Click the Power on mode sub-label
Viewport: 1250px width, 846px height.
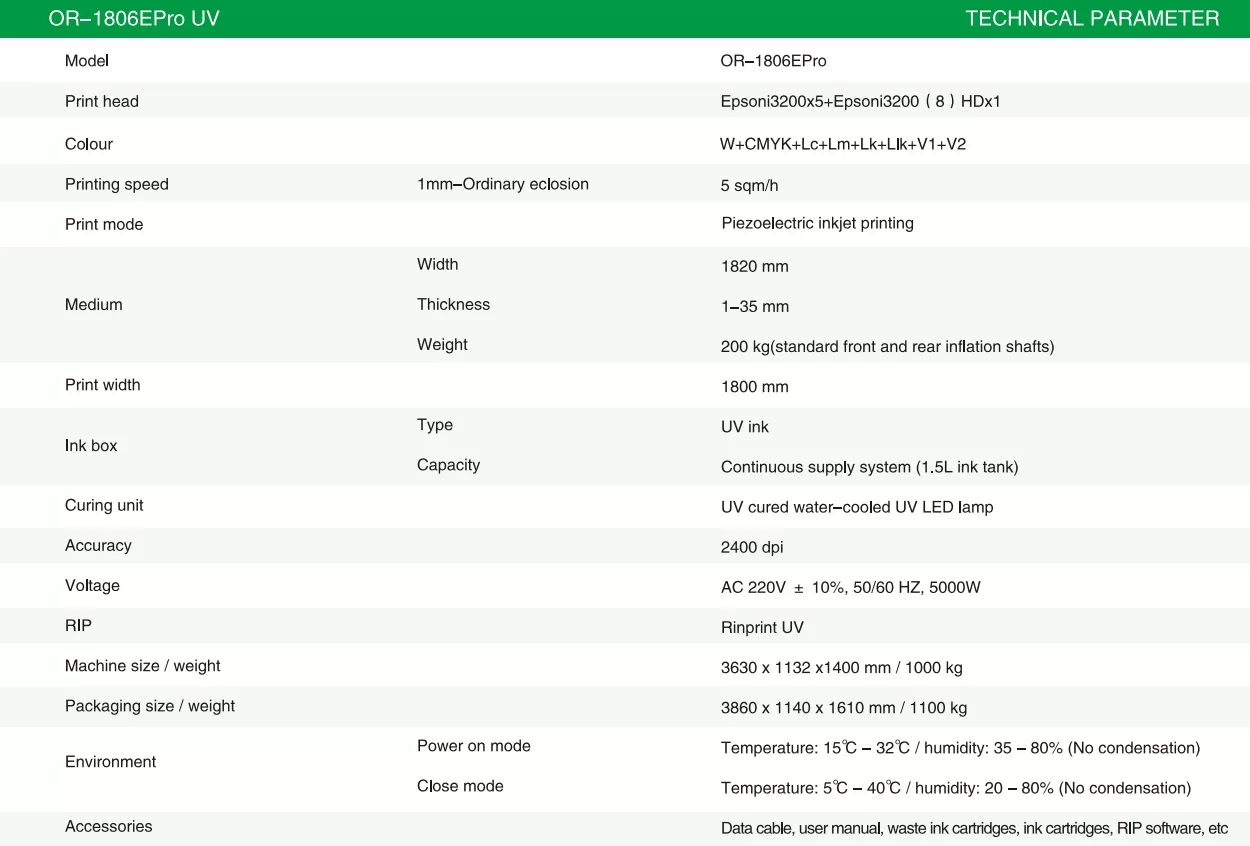[x=473, y=746]
